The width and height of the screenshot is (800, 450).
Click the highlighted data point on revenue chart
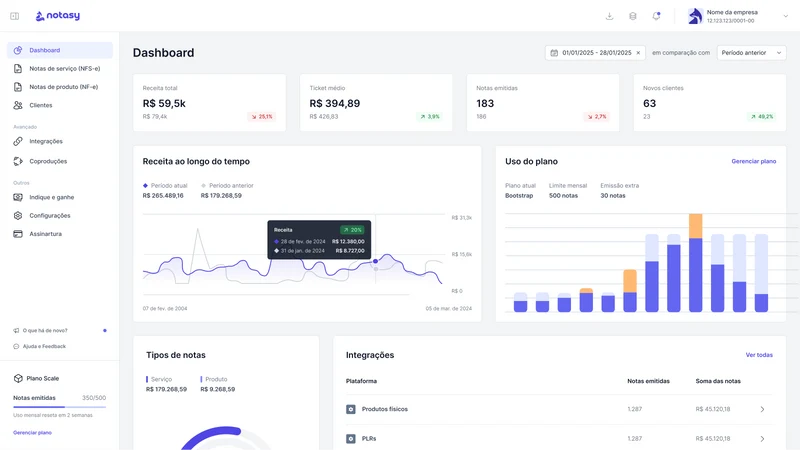(x=376, y=261)
